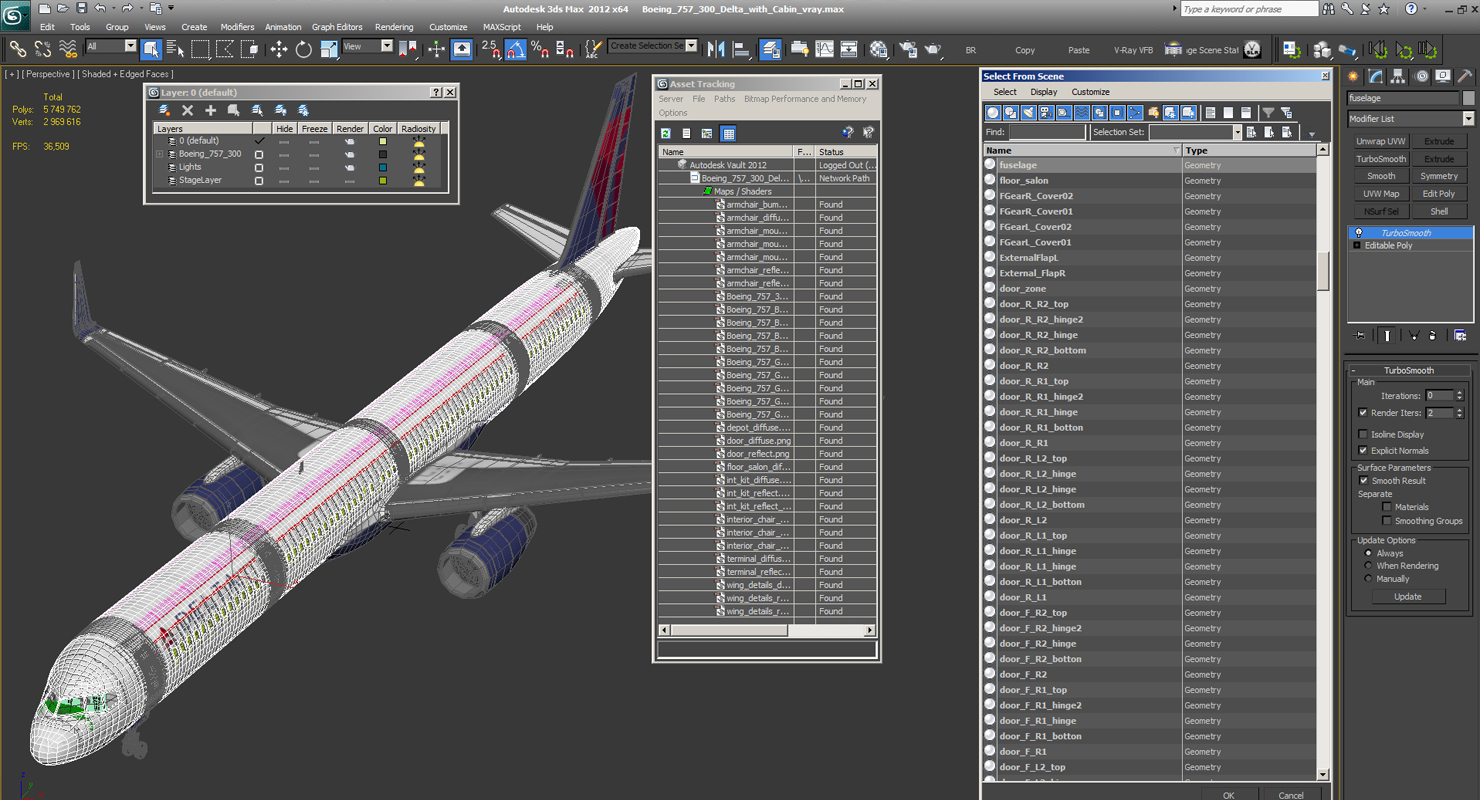Viewport: 1480px width, 800px height.
Task: Select the Link tool in main toolbar
Action: [x=18, y=48]
